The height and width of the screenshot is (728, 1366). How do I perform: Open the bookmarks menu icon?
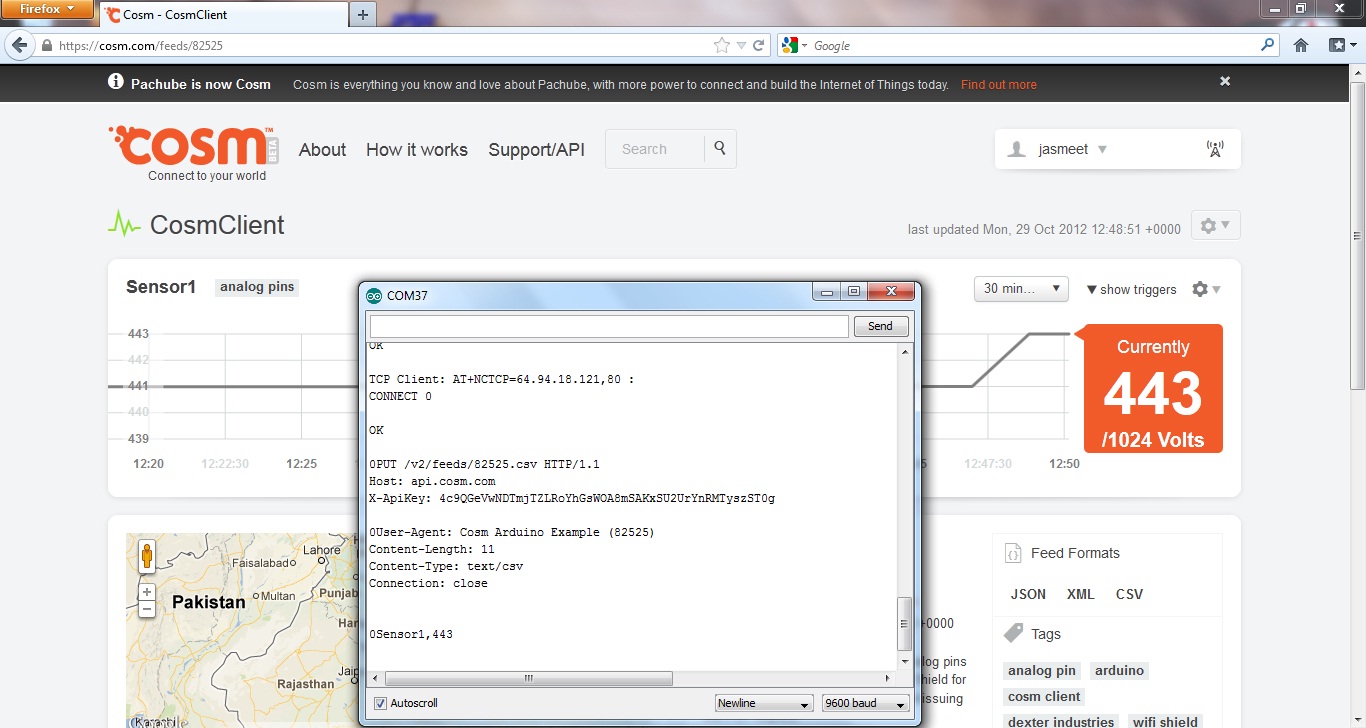click(1341, 45)
